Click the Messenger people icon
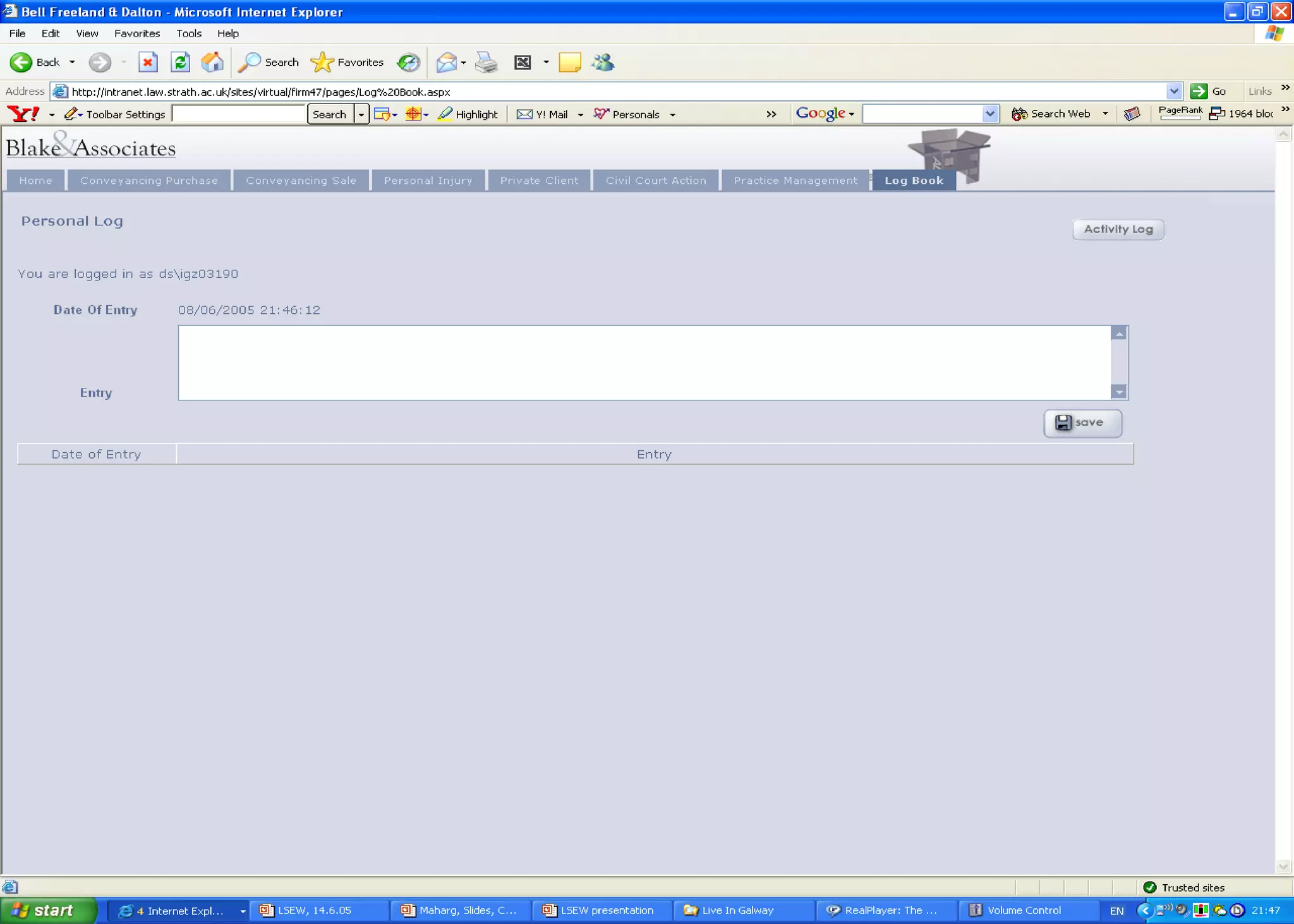Viewport: 1294px width, 924px height. [603, 62]
